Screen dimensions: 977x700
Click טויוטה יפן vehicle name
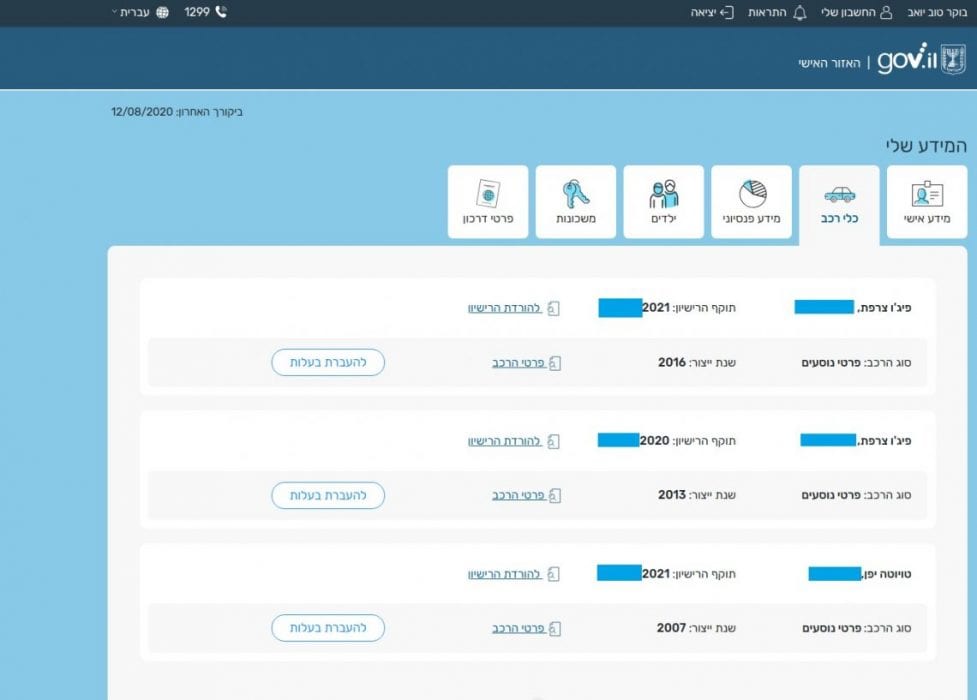[887, 574]
